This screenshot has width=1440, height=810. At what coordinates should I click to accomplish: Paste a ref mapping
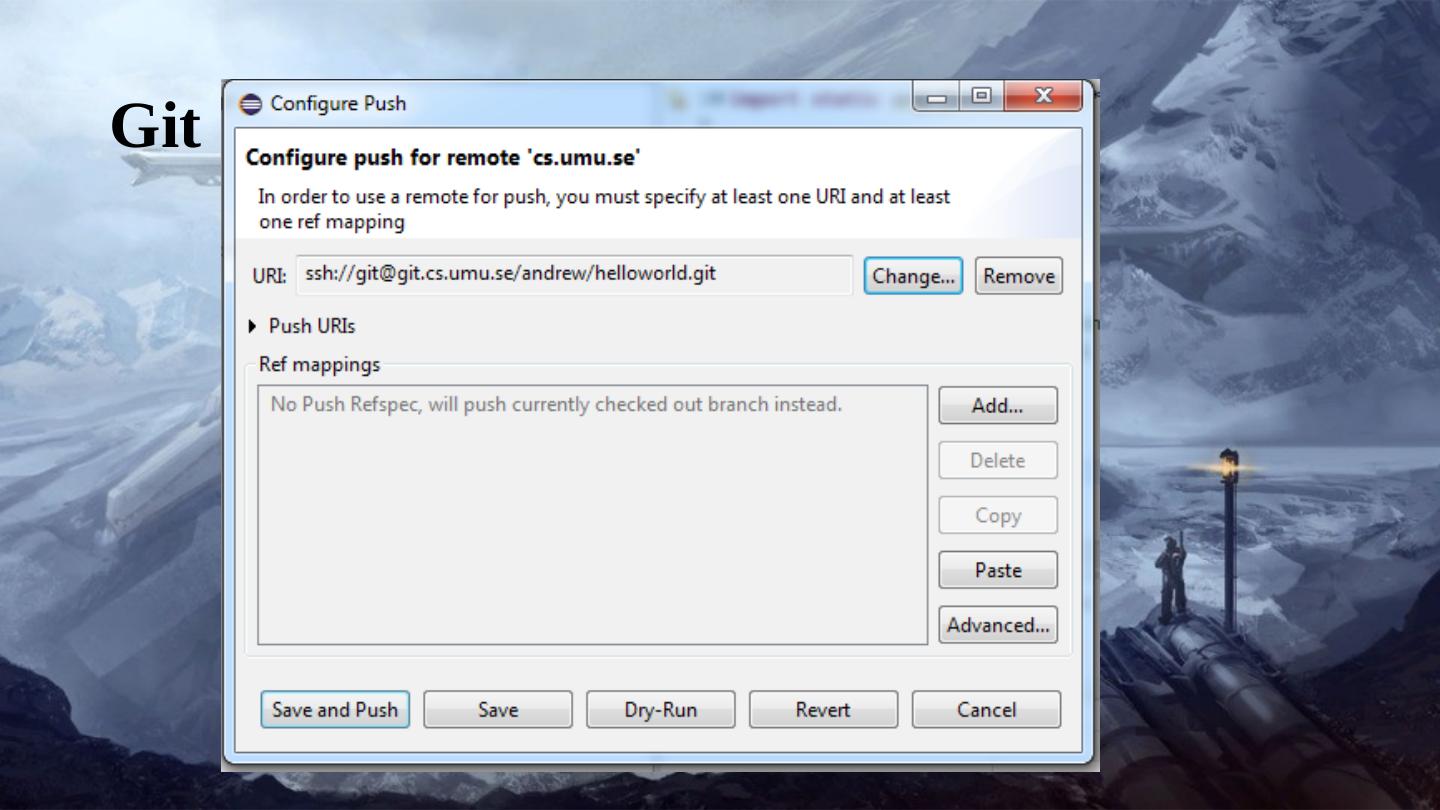click(x=997, y=570)
